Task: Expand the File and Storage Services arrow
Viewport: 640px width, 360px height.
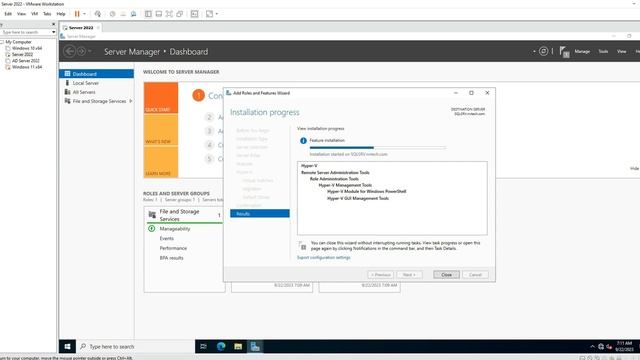Action: point(131,101)
